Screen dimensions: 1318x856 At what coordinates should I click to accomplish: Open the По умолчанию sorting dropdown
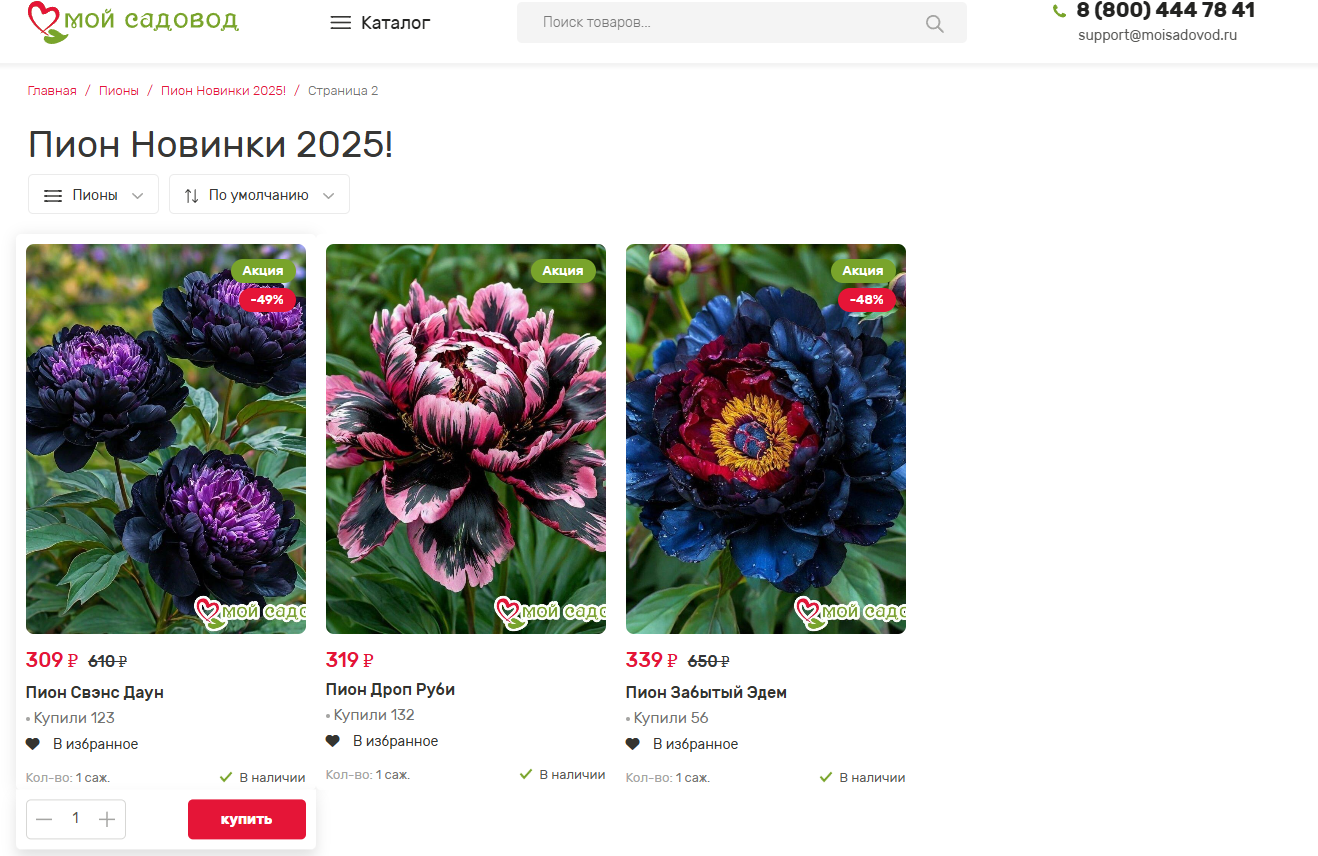259,194
